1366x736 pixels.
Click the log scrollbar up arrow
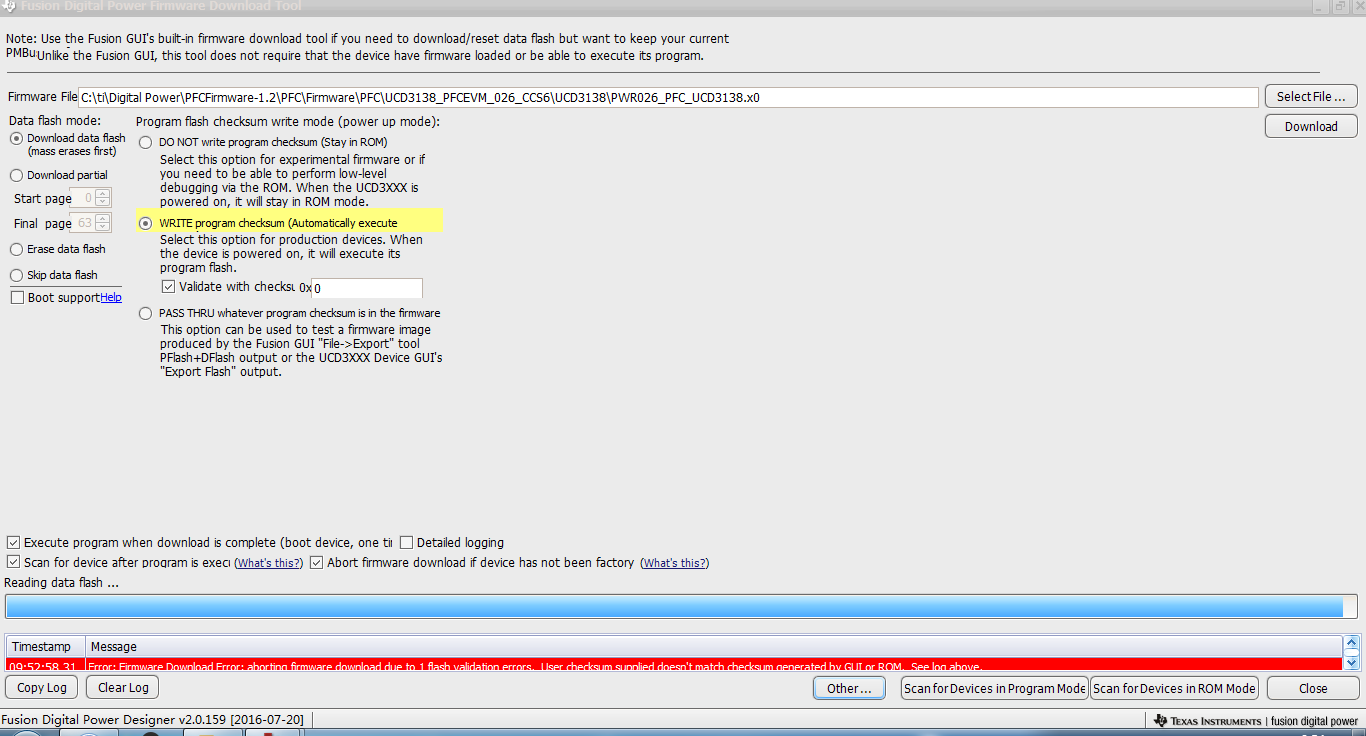click(1352, 643)
